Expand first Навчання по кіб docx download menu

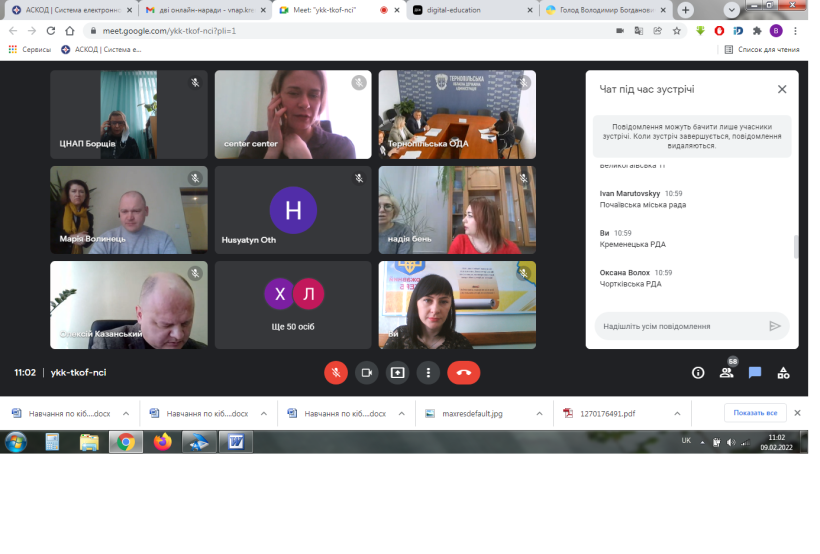coord(126,414)
